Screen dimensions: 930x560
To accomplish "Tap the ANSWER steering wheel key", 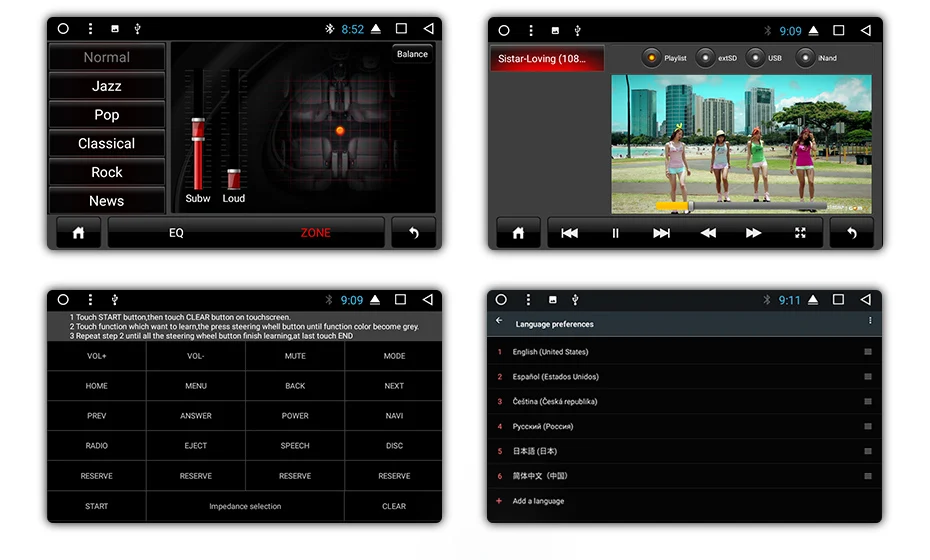I will click(196, 416).
